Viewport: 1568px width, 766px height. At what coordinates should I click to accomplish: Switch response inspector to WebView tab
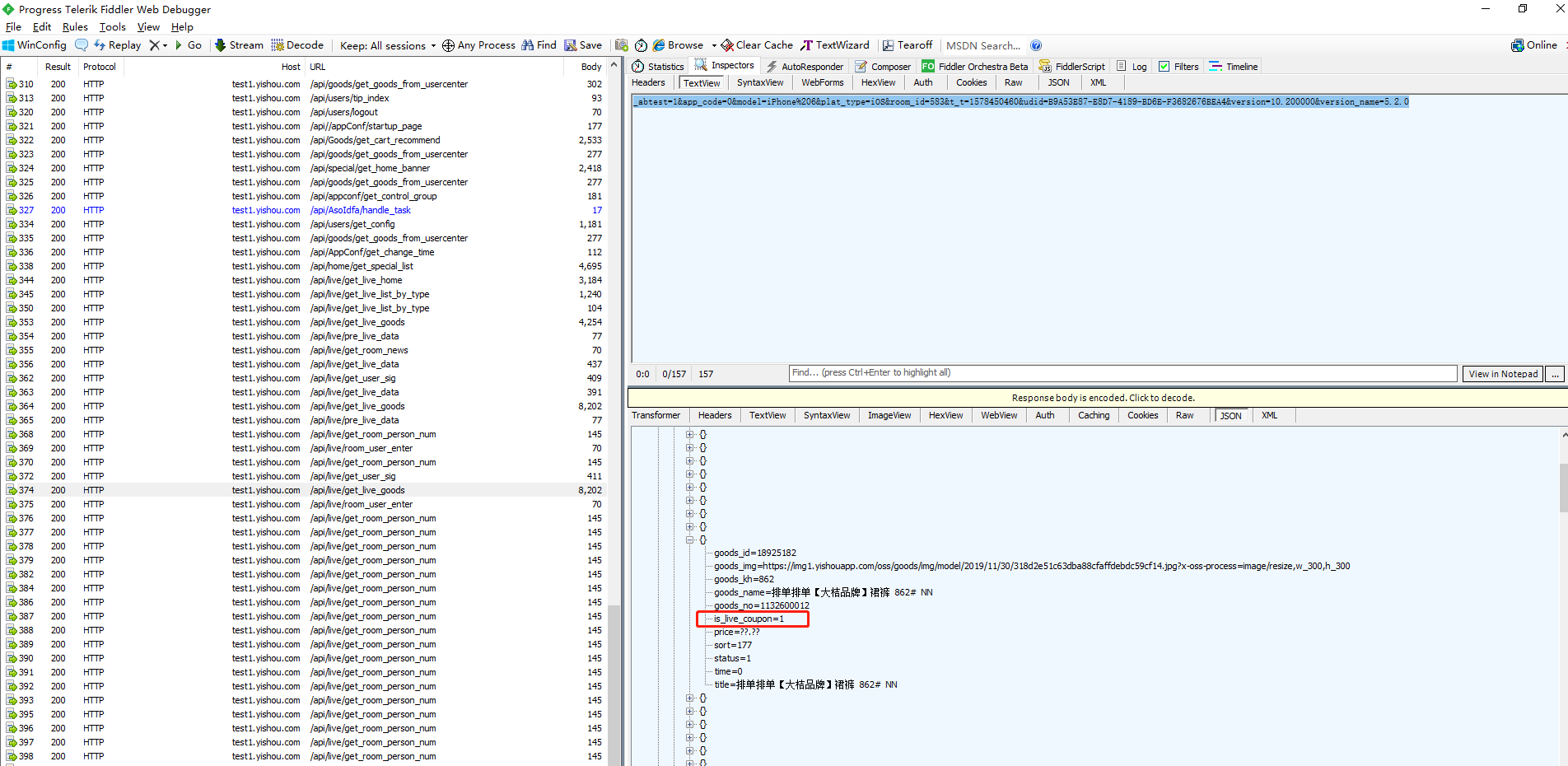[999, 415]
